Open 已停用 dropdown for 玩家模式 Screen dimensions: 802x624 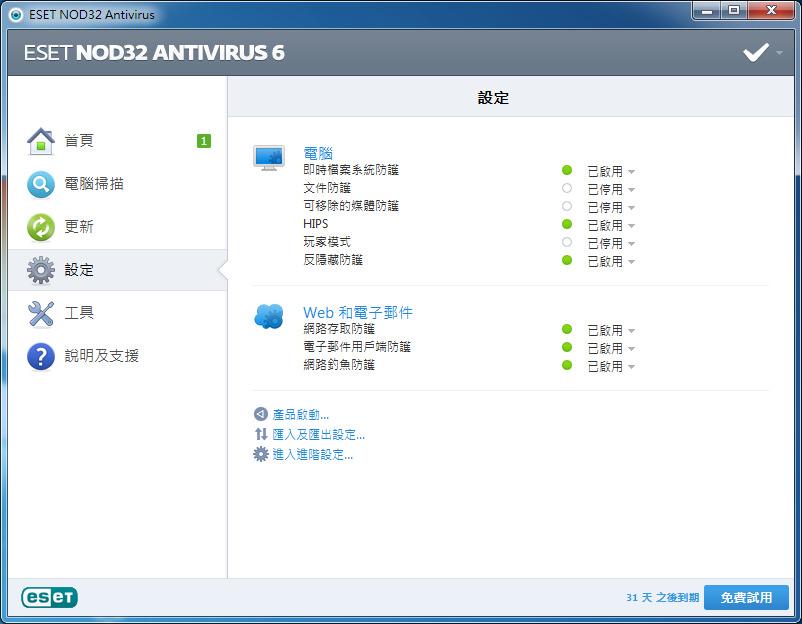(x=611, y=243)
